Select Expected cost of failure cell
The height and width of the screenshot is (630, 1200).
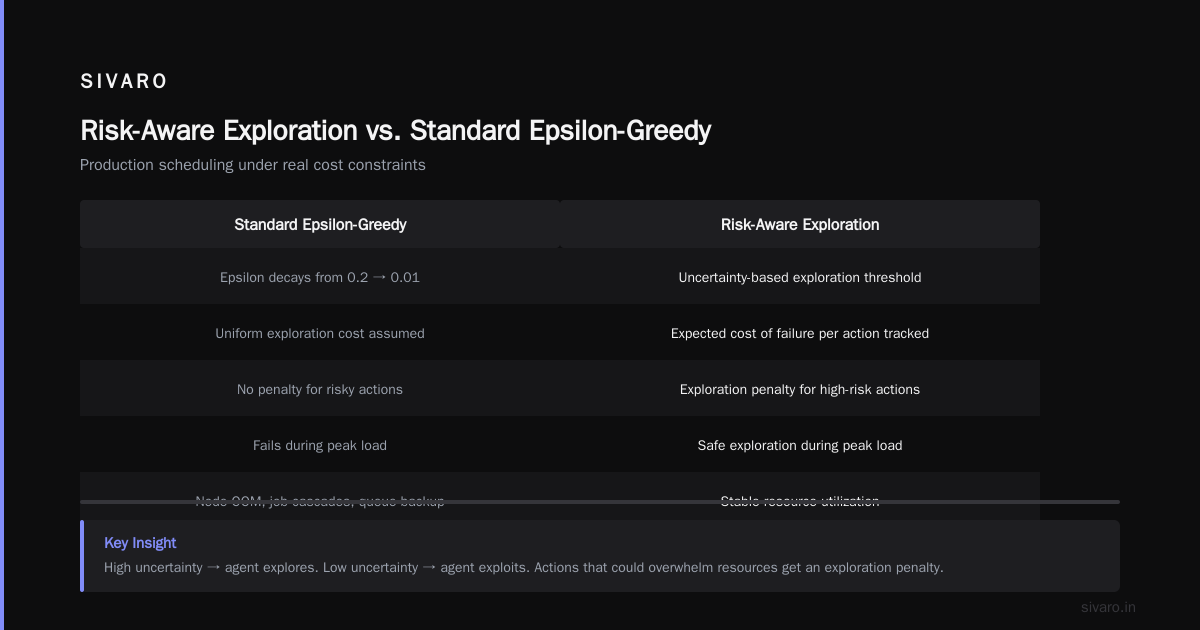(x=800, y=333)
